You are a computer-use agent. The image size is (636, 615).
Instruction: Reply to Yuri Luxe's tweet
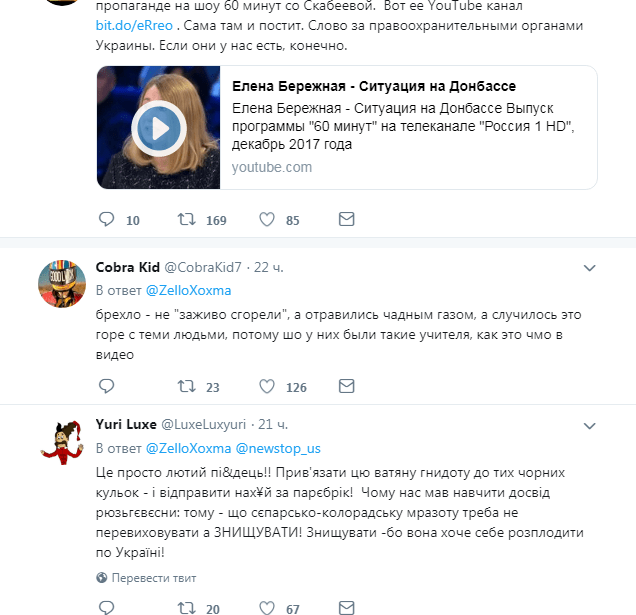pos(108,608)
